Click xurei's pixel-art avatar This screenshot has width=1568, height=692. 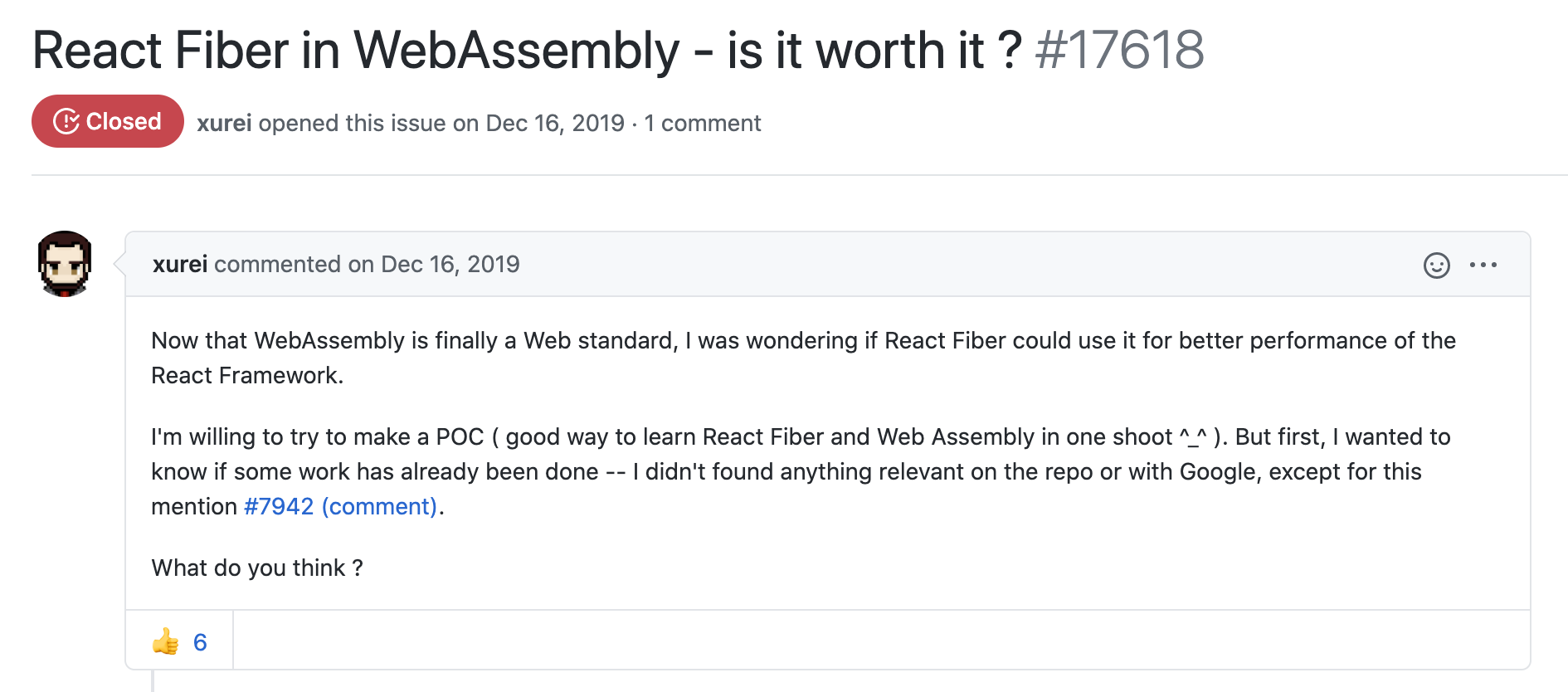65,264
